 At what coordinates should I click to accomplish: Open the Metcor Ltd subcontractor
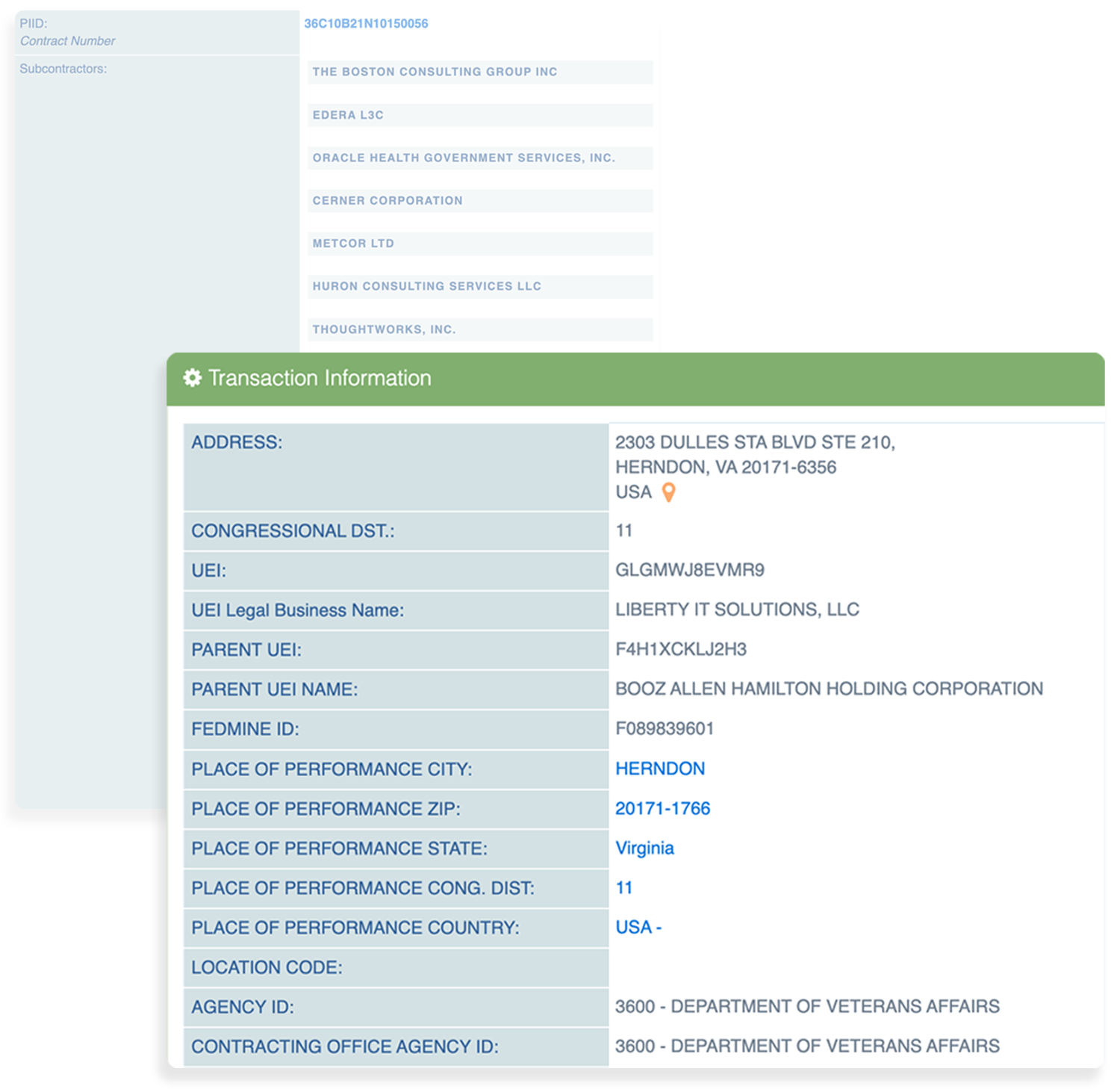point(353,243)
